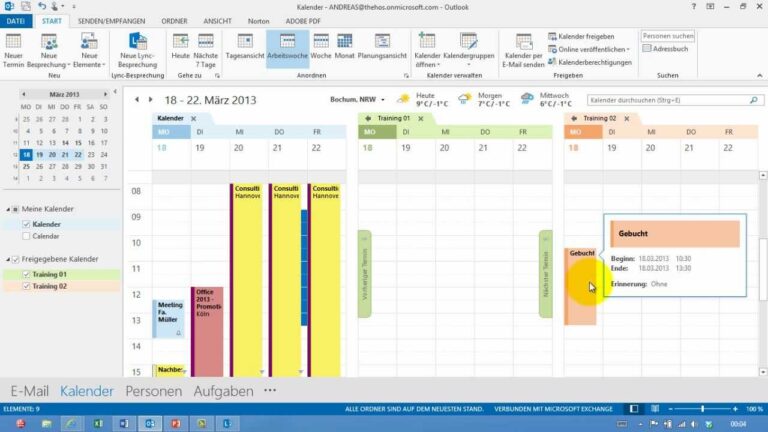The width and height of the screenshot is (768, 432).
Task: Go to previous week arrow
Action: coord(137,99)
